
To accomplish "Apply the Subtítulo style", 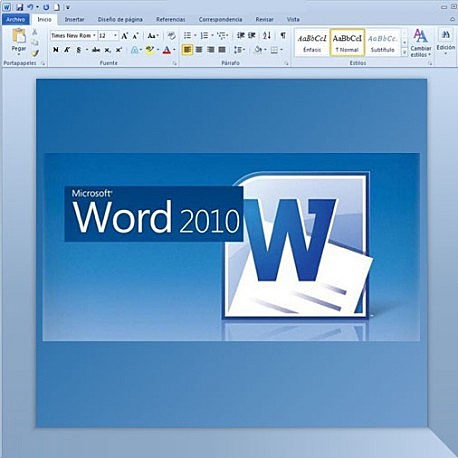I will [x=383, y=43].
